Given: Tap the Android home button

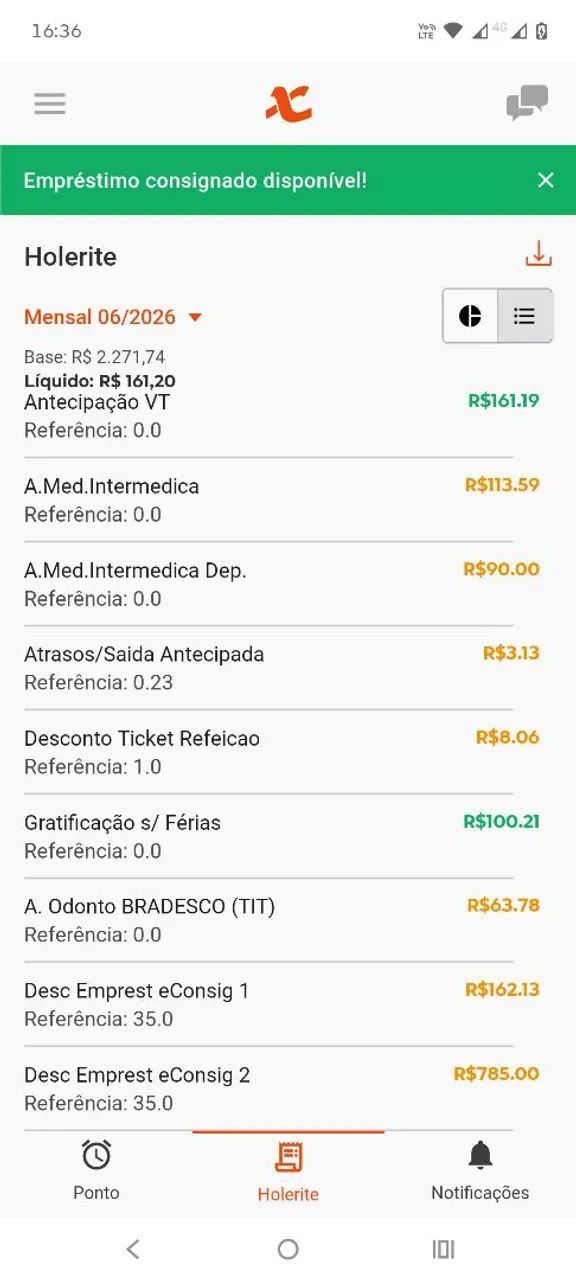Looking at the screenshot, I should coord(288,1249).
